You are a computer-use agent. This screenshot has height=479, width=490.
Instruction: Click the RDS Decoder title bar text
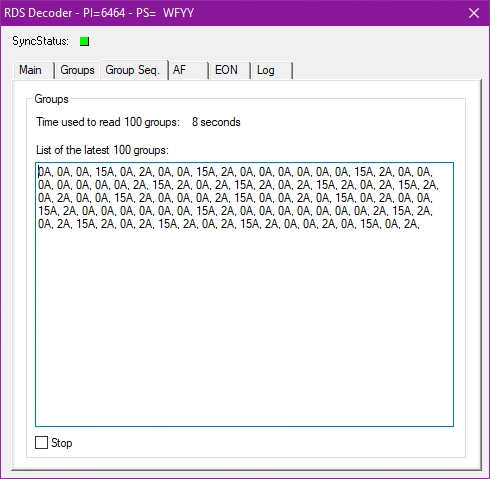[99, 13]
